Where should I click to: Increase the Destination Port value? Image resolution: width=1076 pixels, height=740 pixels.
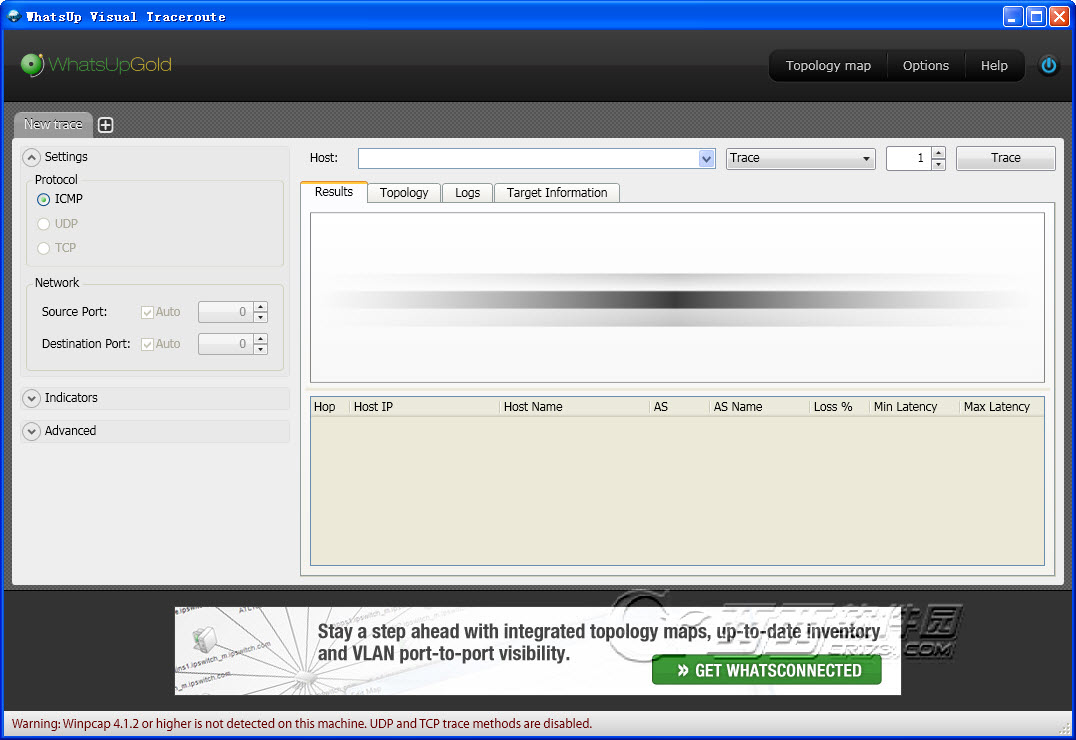tap(260, 338)
